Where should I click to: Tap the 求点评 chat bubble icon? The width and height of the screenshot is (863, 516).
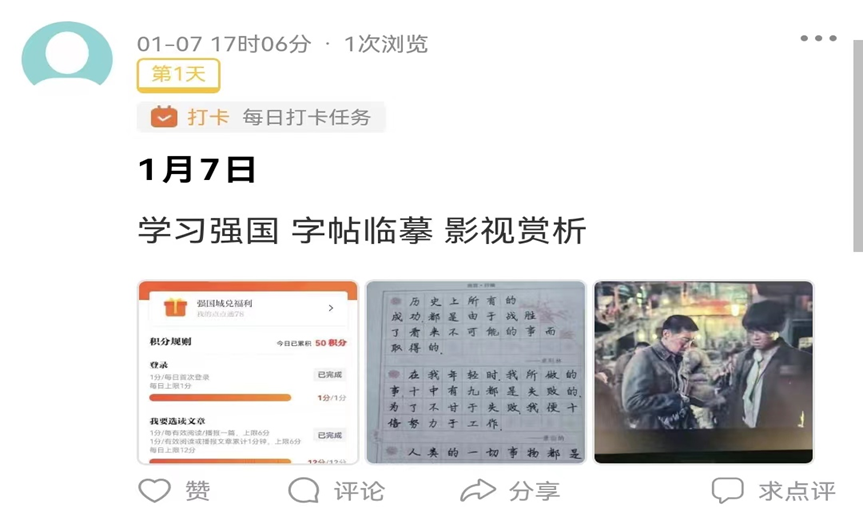click(728, 490)
